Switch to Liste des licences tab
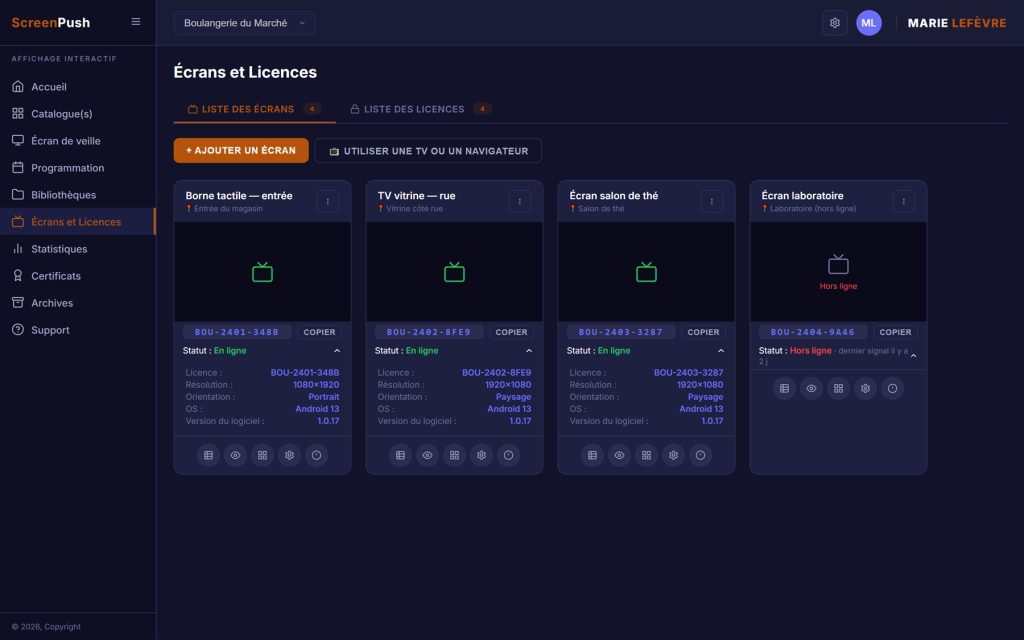Image resolution: width=1024 pixels, height=640 pixels. 421,109
